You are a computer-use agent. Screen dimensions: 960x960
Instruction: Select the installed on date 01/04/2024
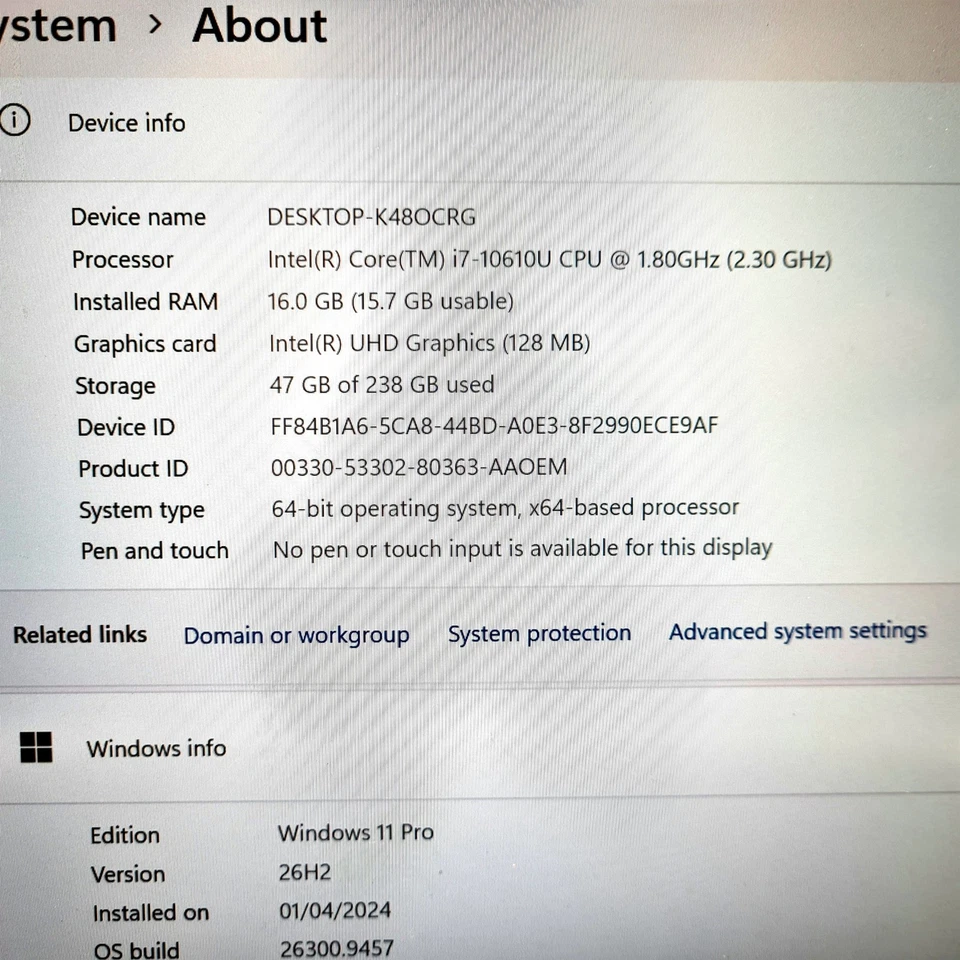[x=335, y=910]
